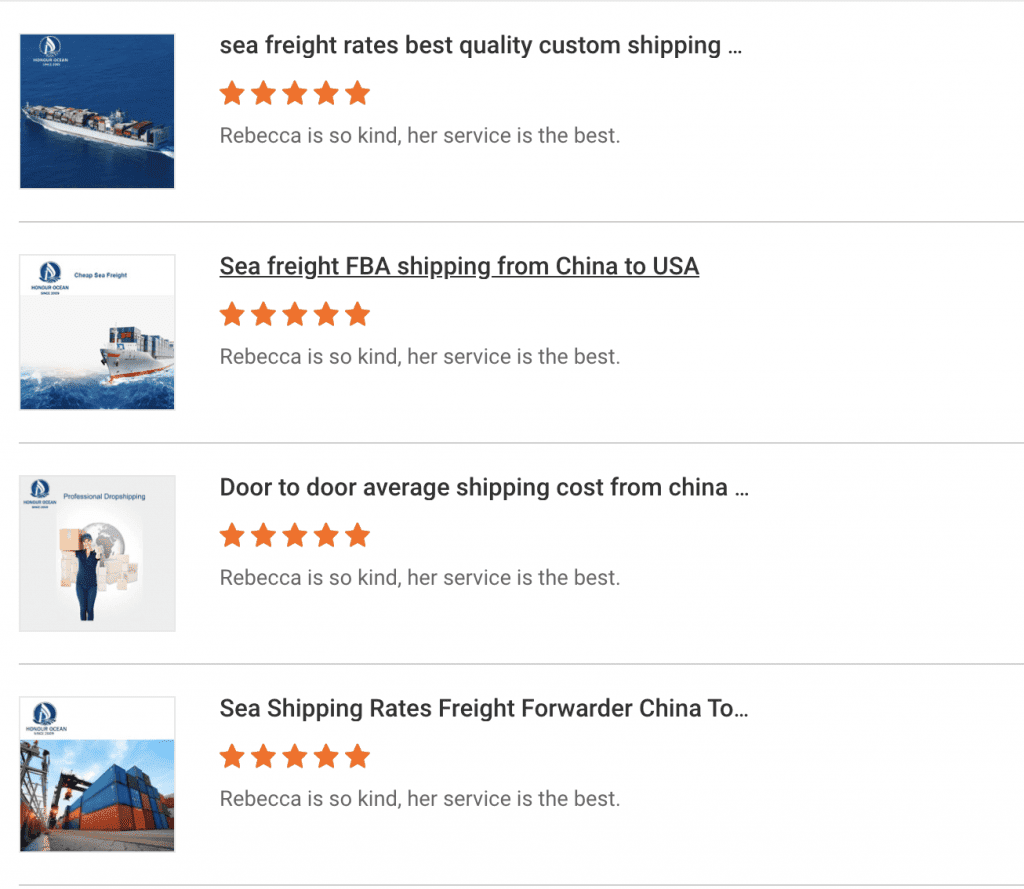
Task: Click first star under Sea Shipping Rates listing
Action: pos(232,757)
